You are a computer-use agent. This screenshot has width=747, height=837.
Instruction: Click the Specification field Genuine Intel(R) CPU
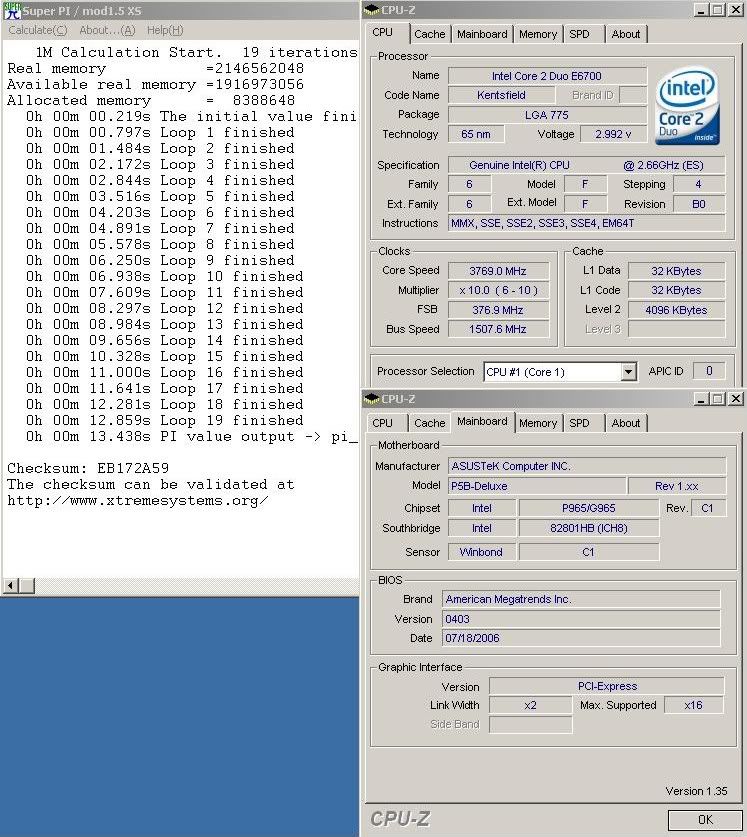point(586,165)
